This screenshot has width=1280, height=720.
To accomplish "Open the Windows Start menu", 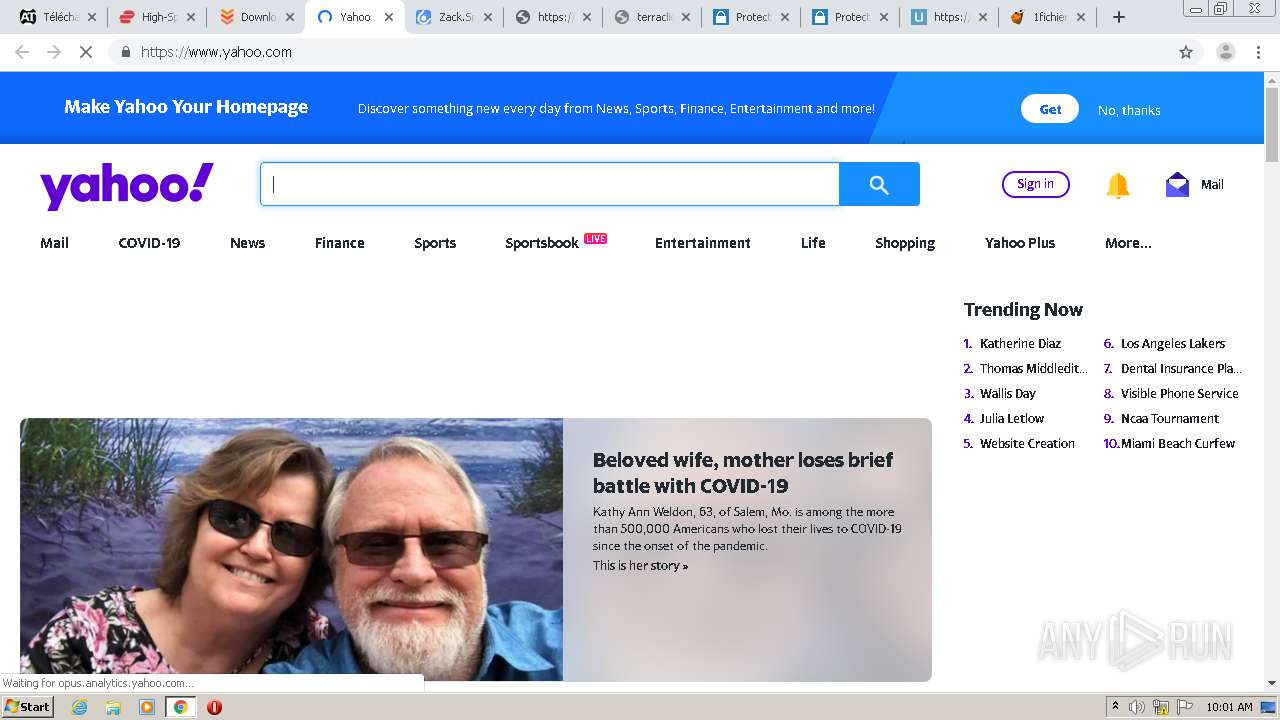I will click(28, 707).
